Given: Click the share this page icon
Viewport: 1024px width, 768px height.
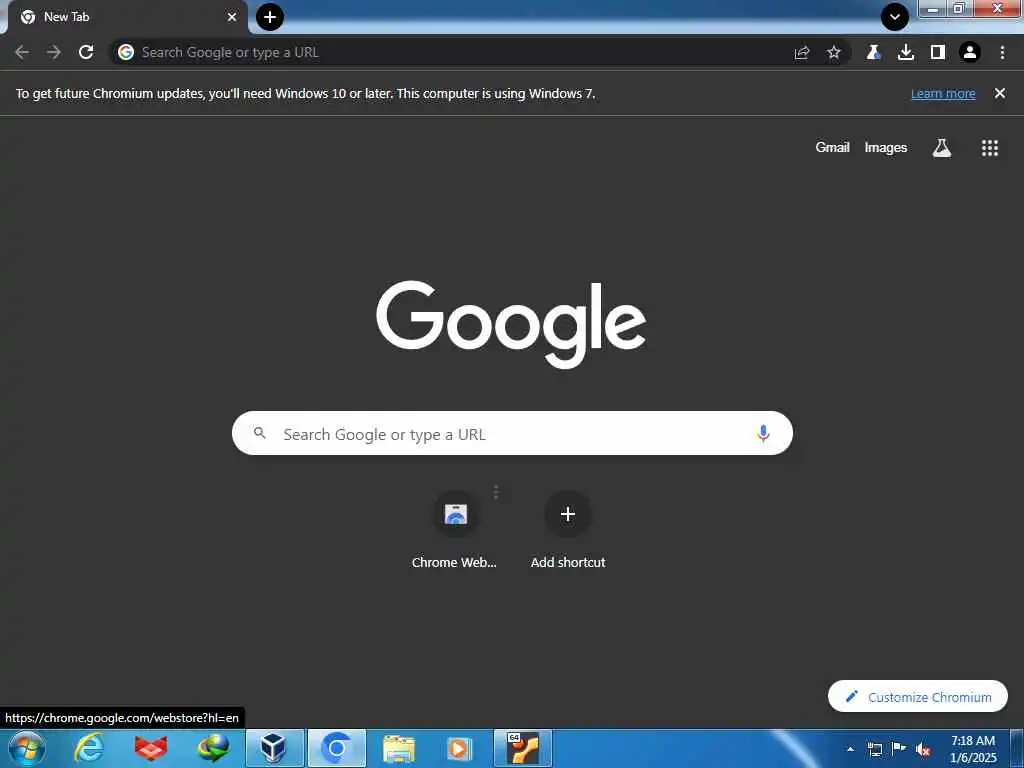Looking at the screenshot, I should click(x=802, y=52).
